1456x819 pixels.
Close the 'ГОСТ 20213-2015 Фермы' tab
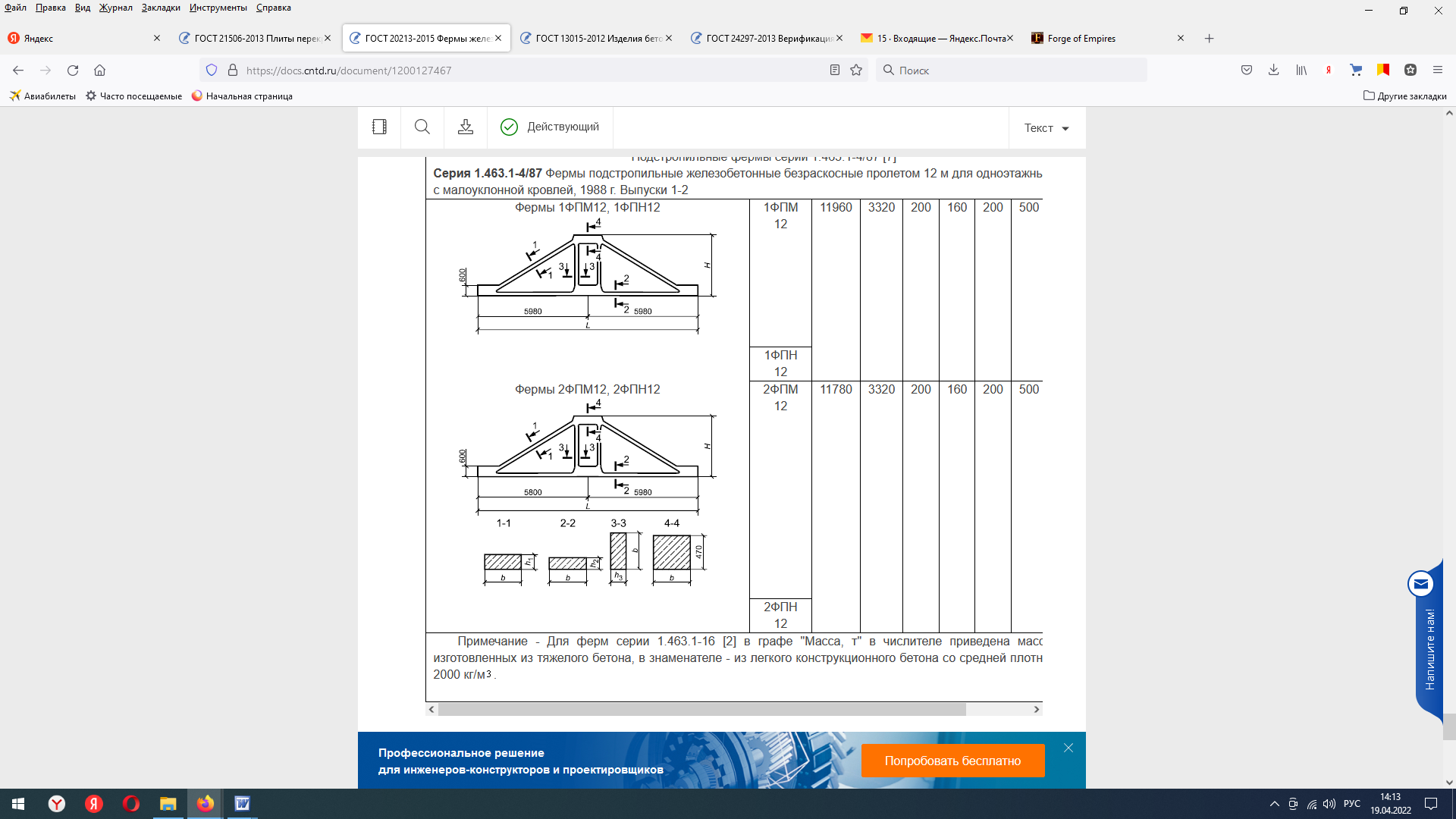point(498,39)
